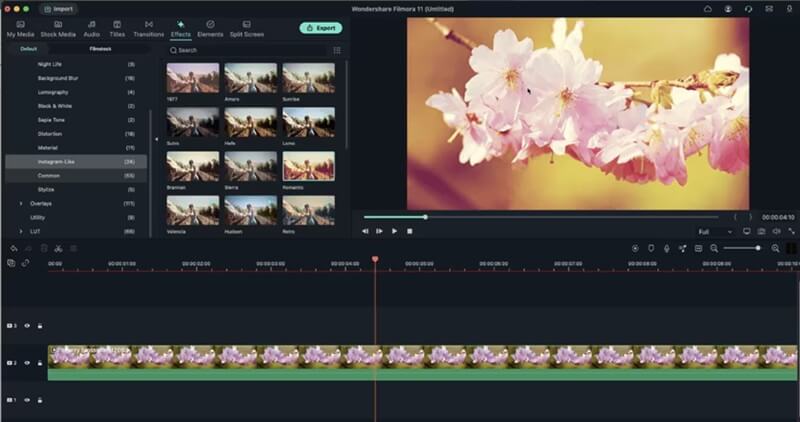
Task: Open the My Media tab
Action: 20,29
